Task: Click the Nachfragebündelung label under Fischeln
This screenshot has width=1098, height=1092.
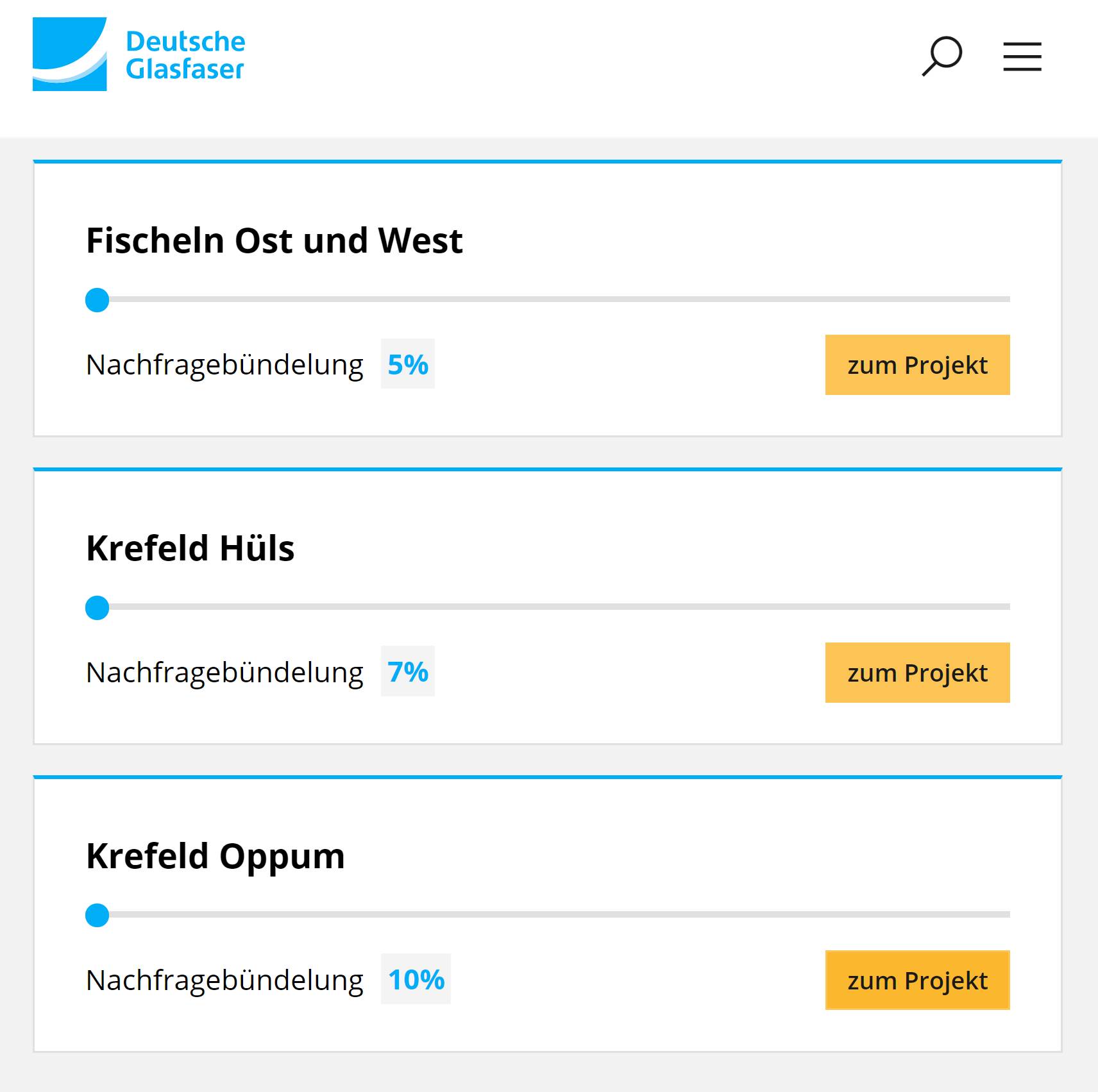Action: coord(224,365)
